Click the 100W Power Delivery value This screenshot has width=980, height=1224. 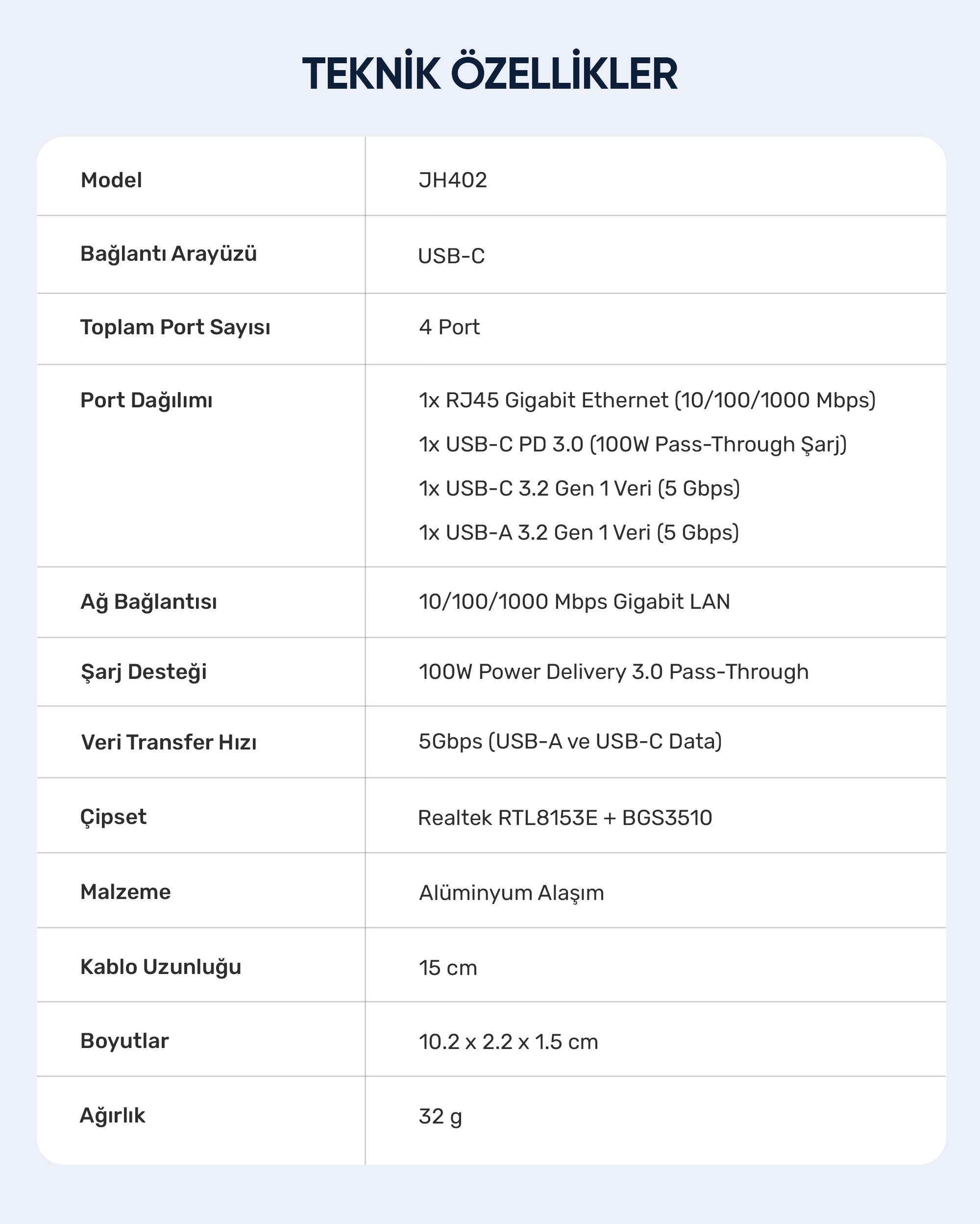(613, 672)
